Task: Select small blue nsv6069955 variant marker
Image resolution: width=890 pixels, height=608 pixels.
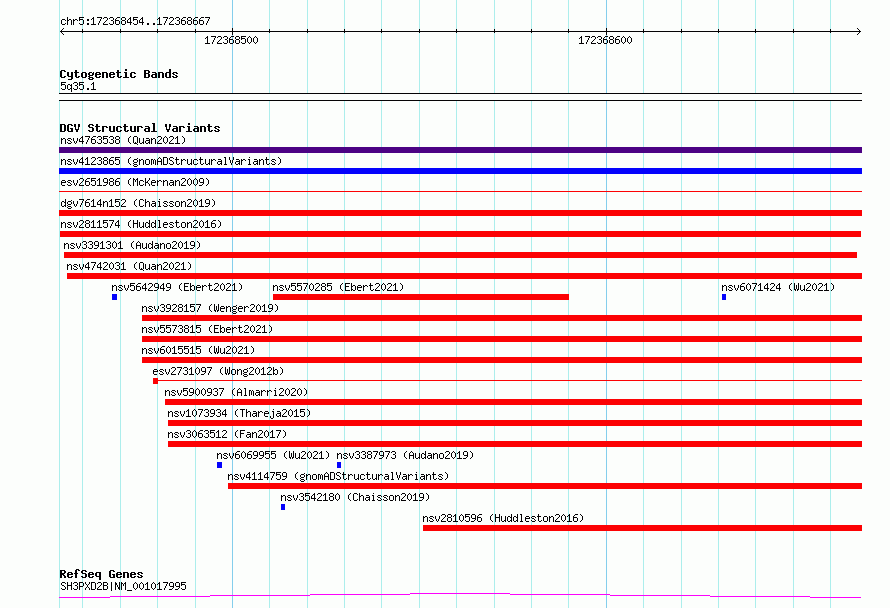Action: coord(220,465)
